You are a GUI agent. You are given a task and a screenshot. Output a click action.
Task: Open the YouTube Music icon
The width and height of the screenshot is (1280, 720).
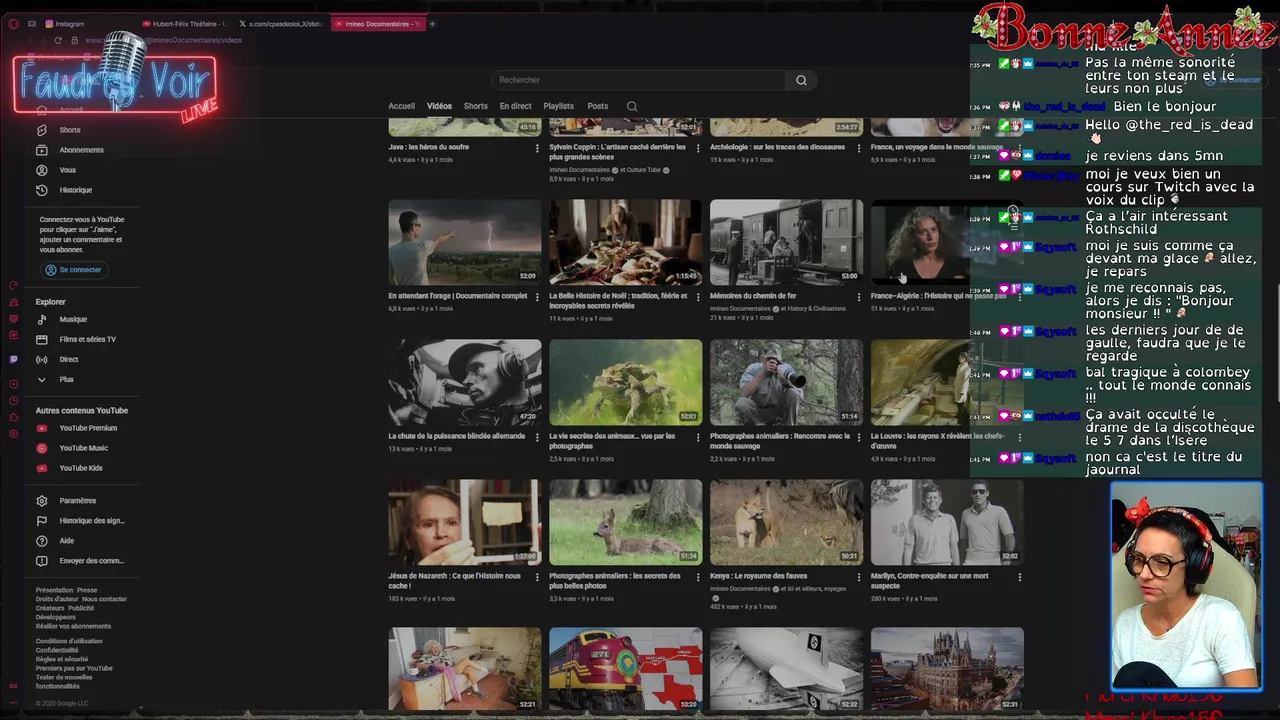tap(42, 448)
